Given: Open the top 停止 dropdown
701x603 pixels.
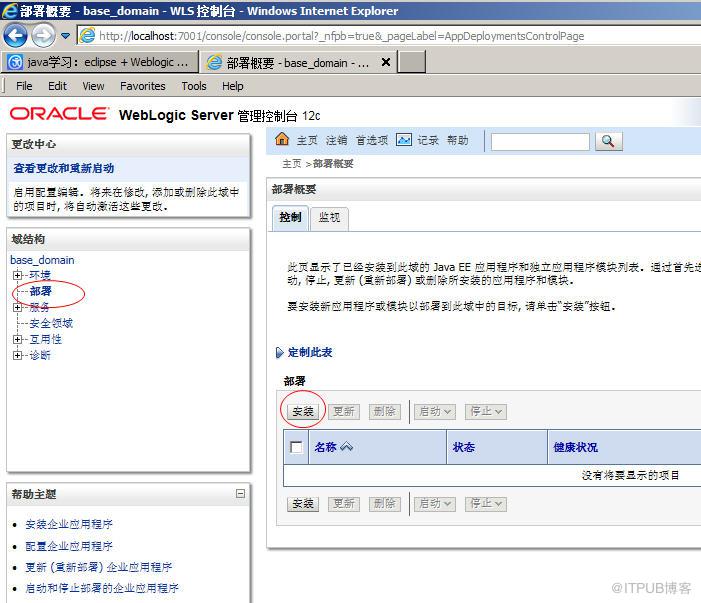Looking at the screenshot, I should 486,411.
